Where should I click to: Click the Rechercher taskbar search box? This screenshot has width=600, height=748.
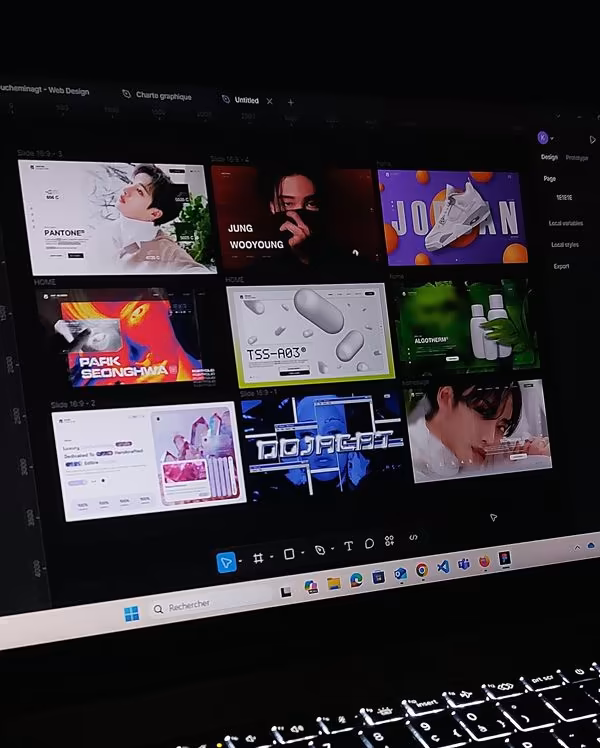[x=210, y=603]
